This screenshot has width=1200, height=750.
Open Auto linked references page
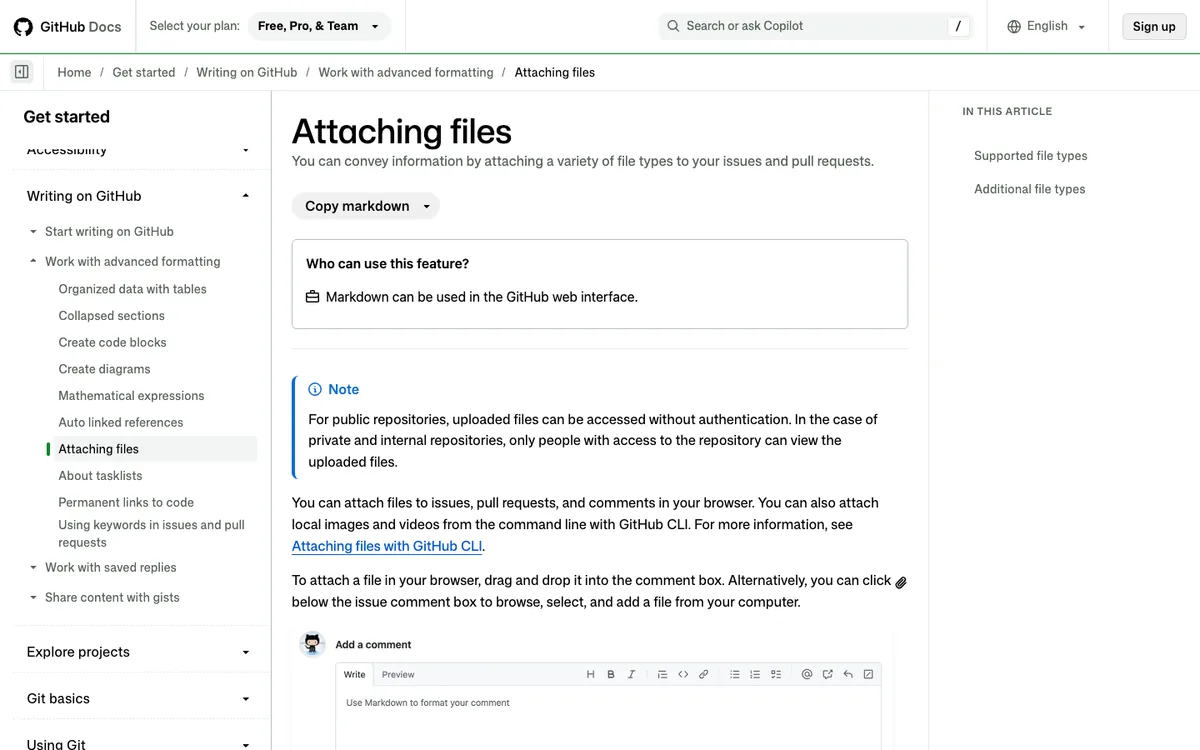click(x=121, y=423)
